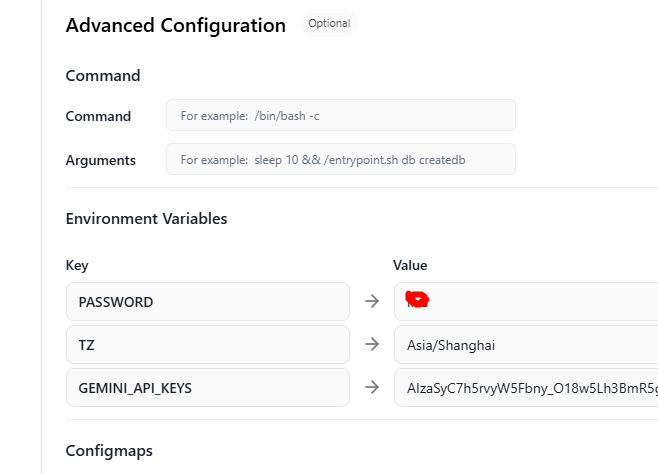Click the Key column header
Image resolution: width=658 pixels, height=474 pixels.
(77, 265)
